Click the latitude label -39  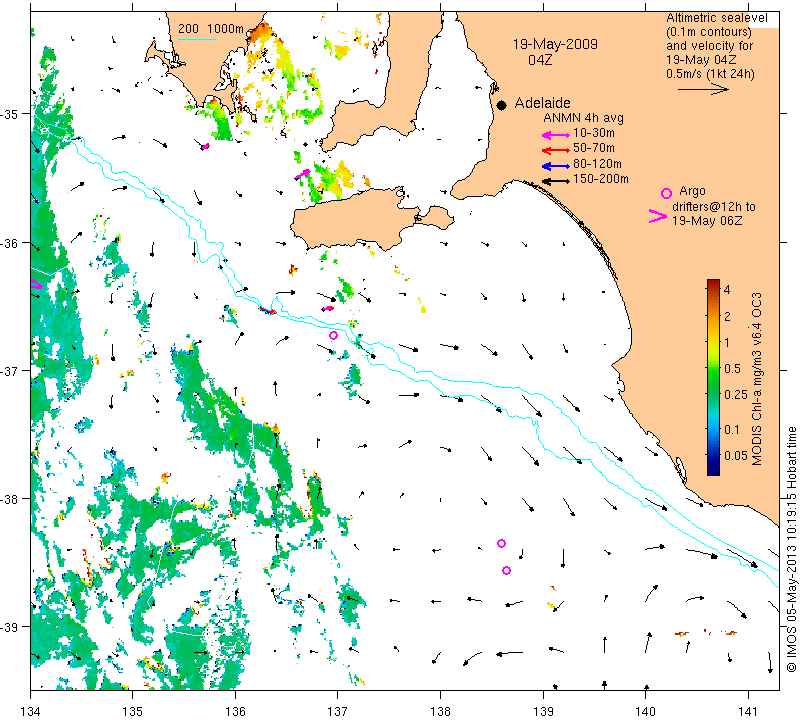pyautogui.click(x=9, y=627)
